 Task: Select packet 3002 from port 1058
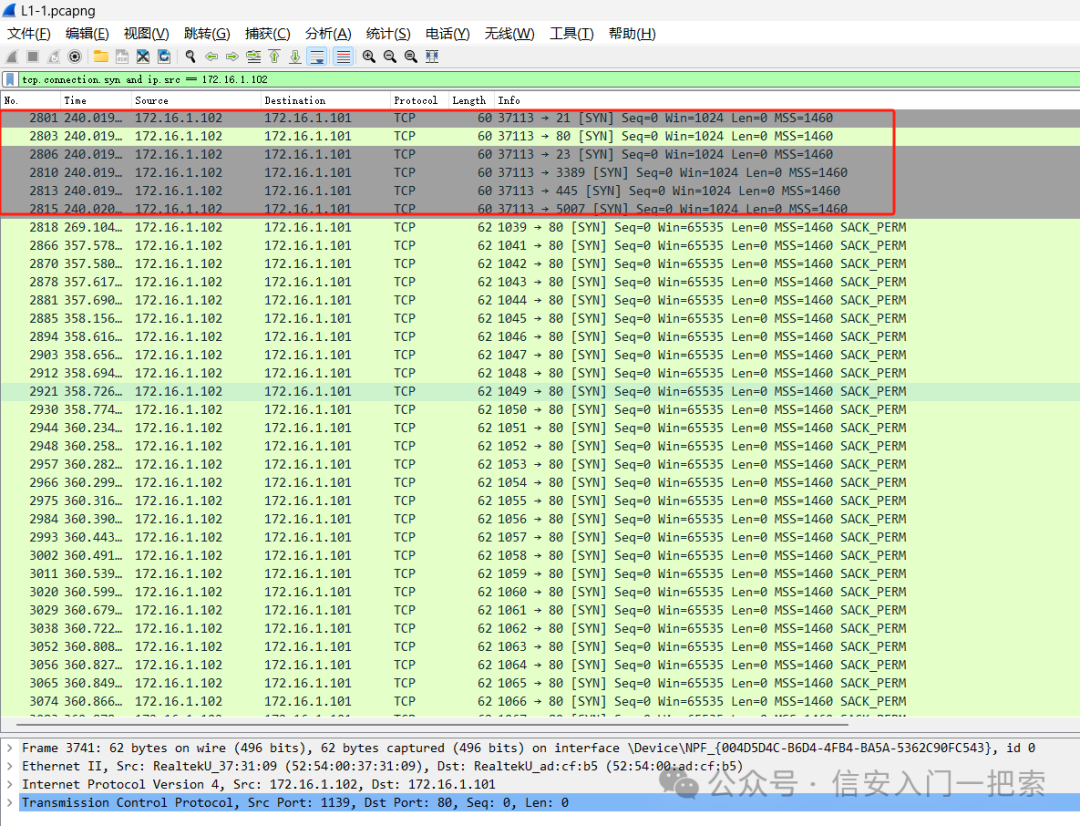pyautogui.click(x=540, y=555)
